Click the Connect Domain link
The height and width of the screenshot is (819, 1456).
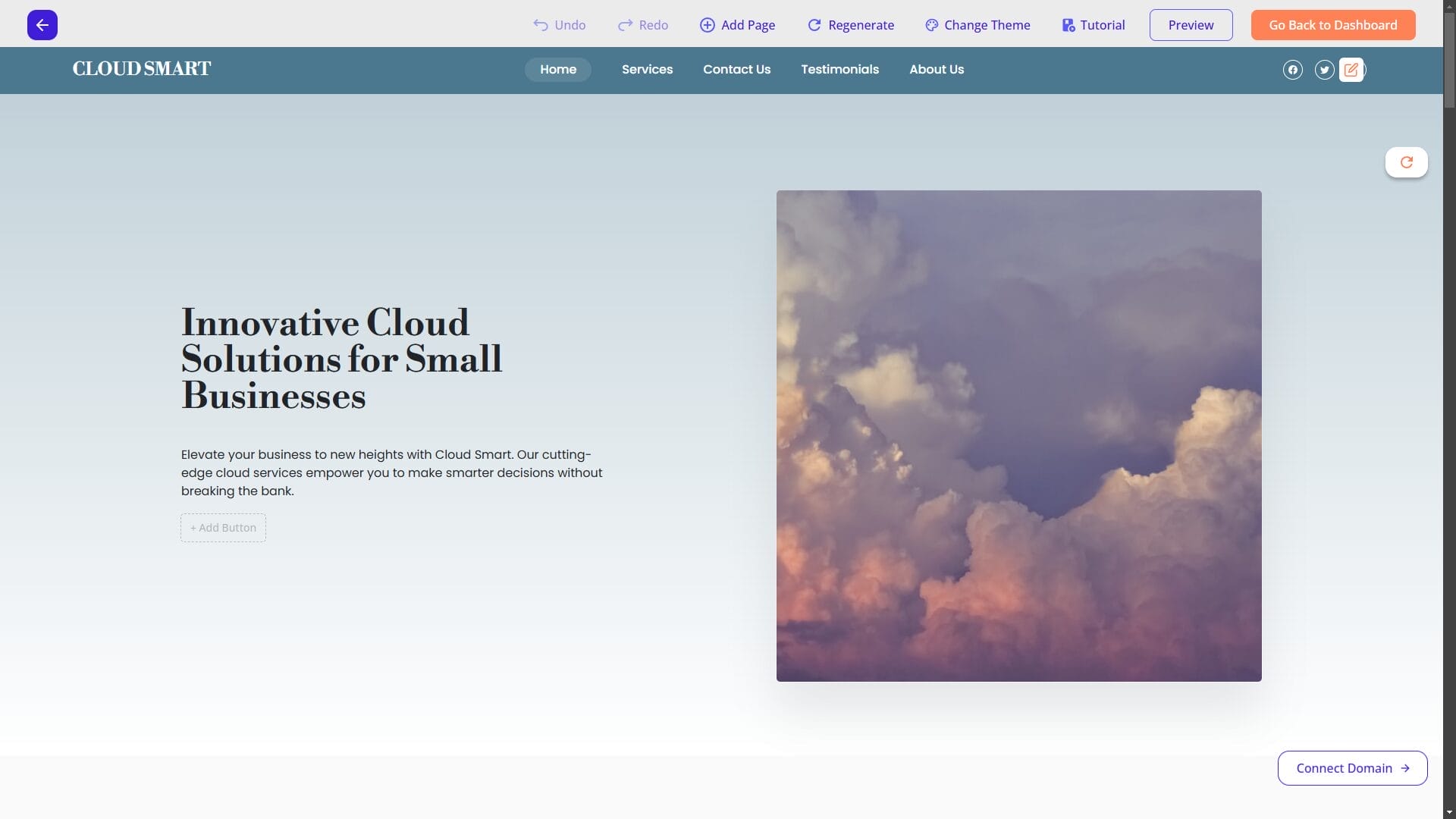pyautogui.click(x=1352, y=768)
